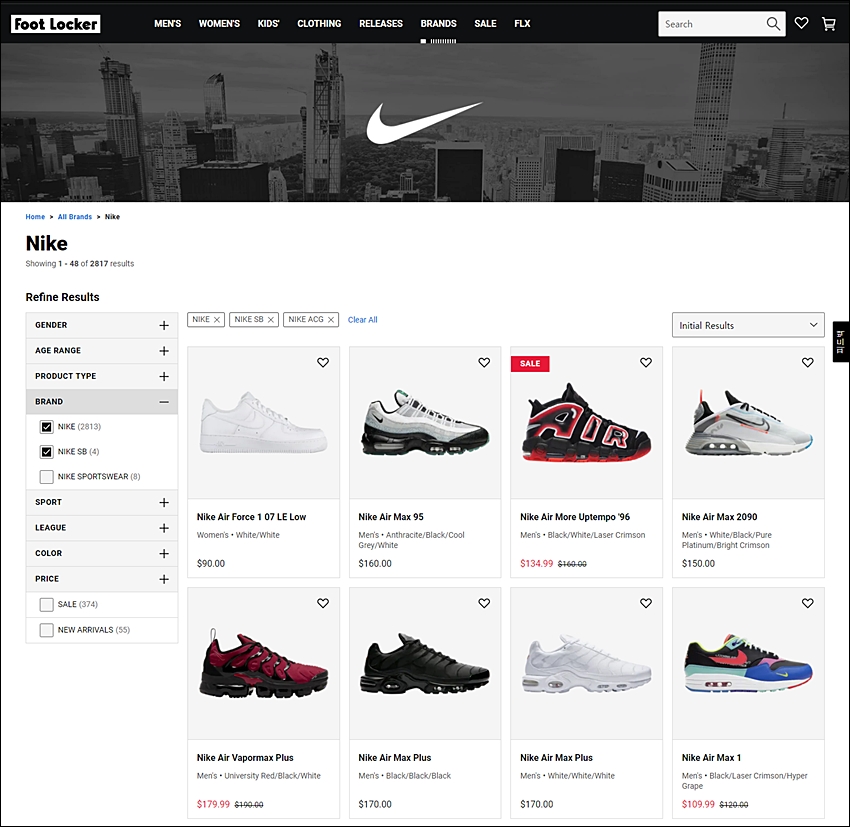Remove the NIKE ACG filter chip

331,320
